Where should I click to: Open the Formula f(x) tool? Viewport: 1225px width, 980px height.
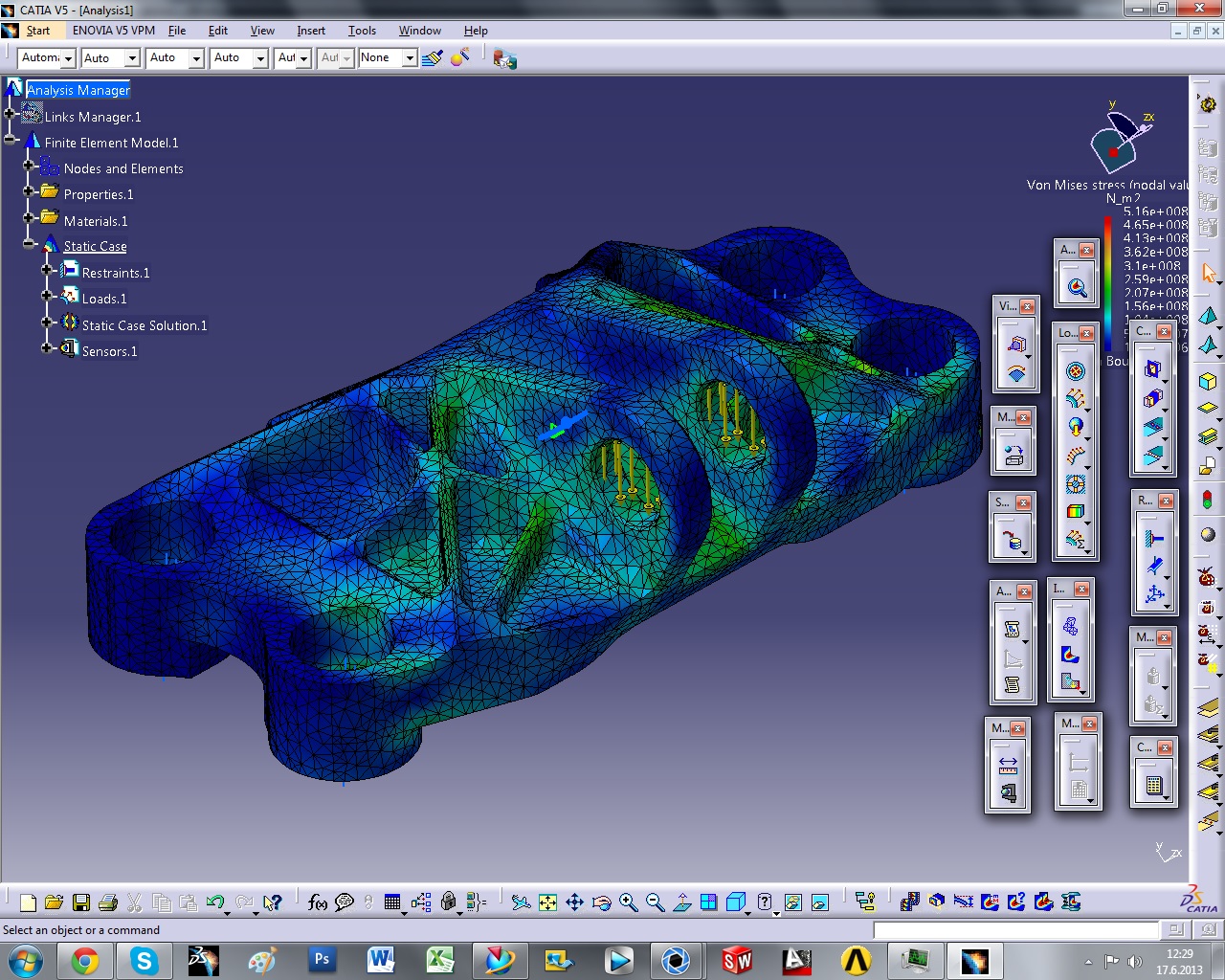[318, 902]
